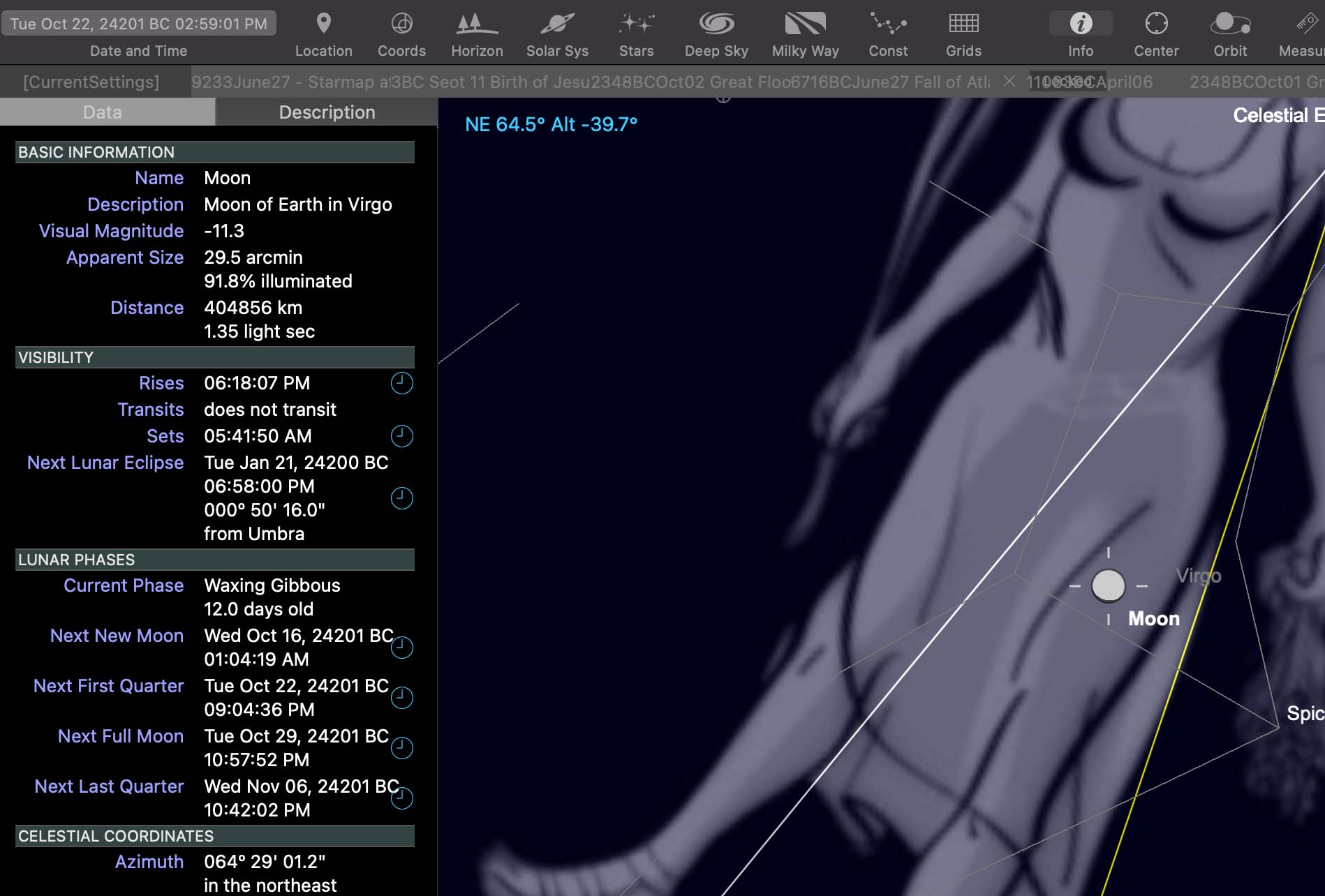Toggle the Horizon toolbar icon
The width and height of the screenshot is (1325, 896).
point(477,24)
